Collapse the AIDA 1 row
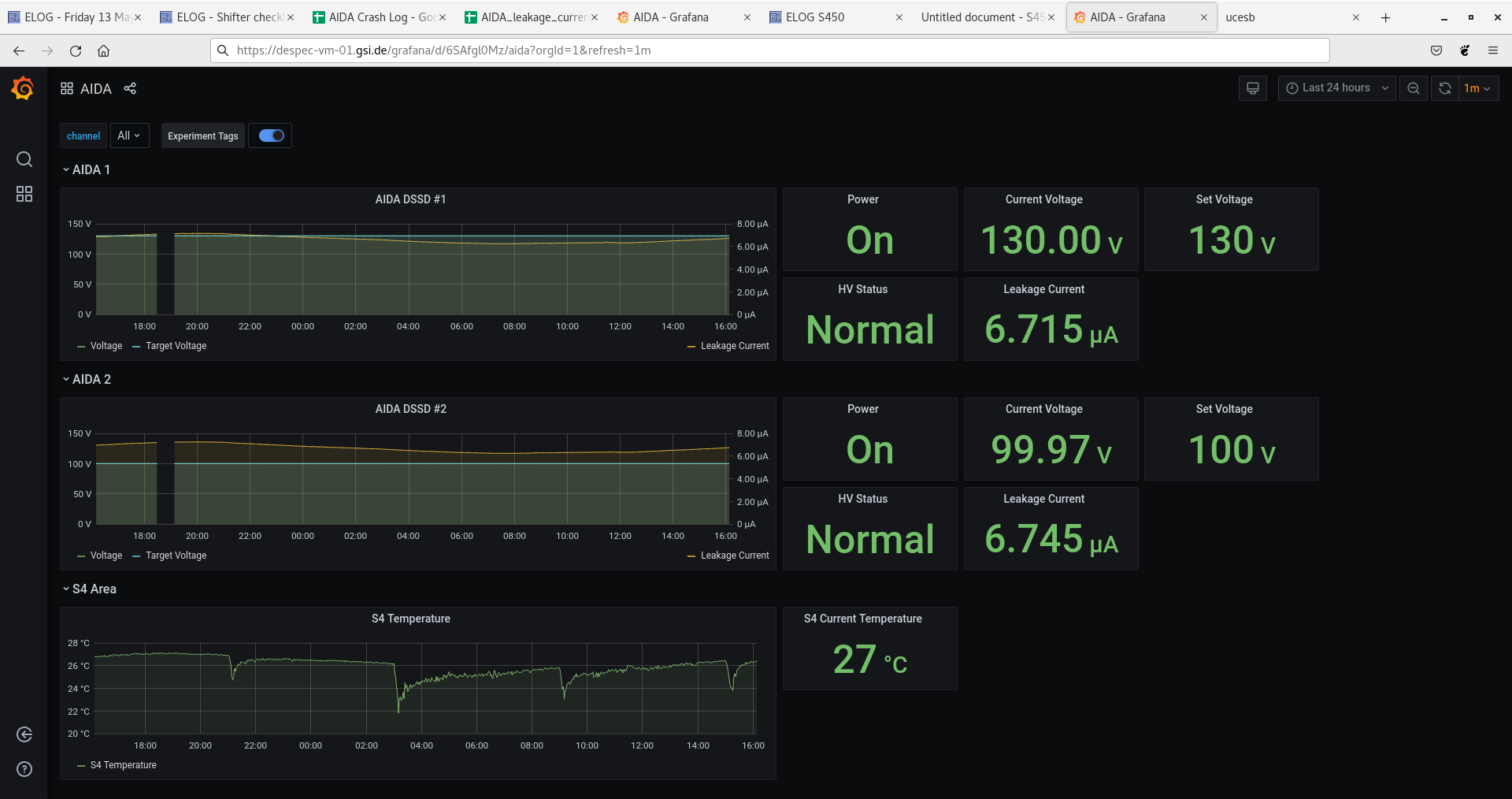 tap(87, 169)
